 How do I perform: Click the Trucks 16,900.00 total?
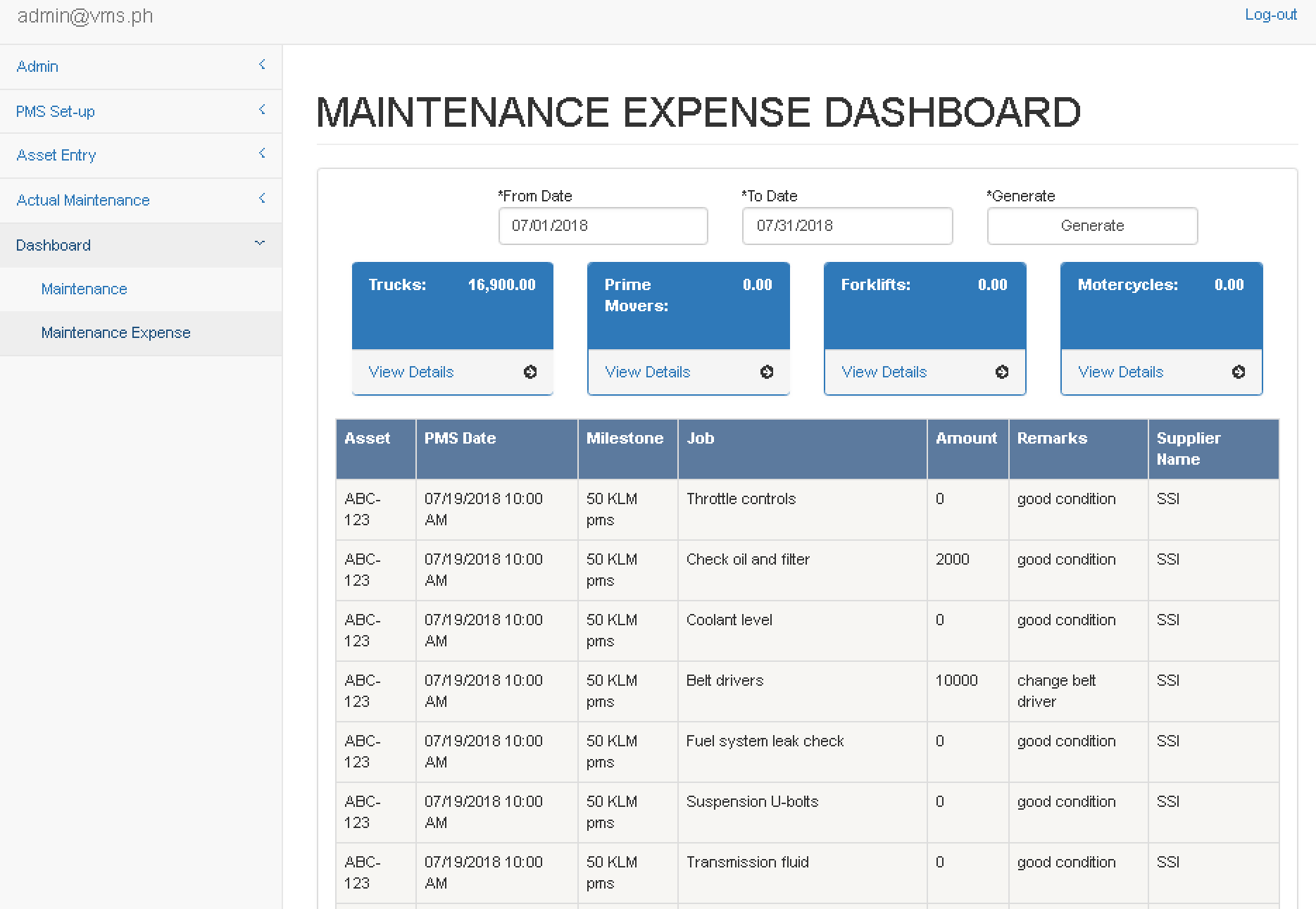(501, 284)
